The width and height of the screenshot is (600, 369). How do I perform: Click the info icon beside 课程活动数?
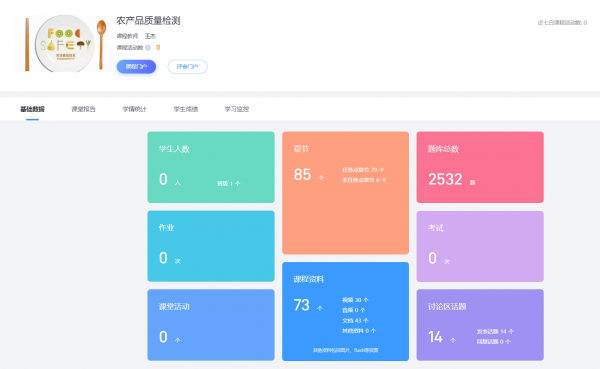148,47
